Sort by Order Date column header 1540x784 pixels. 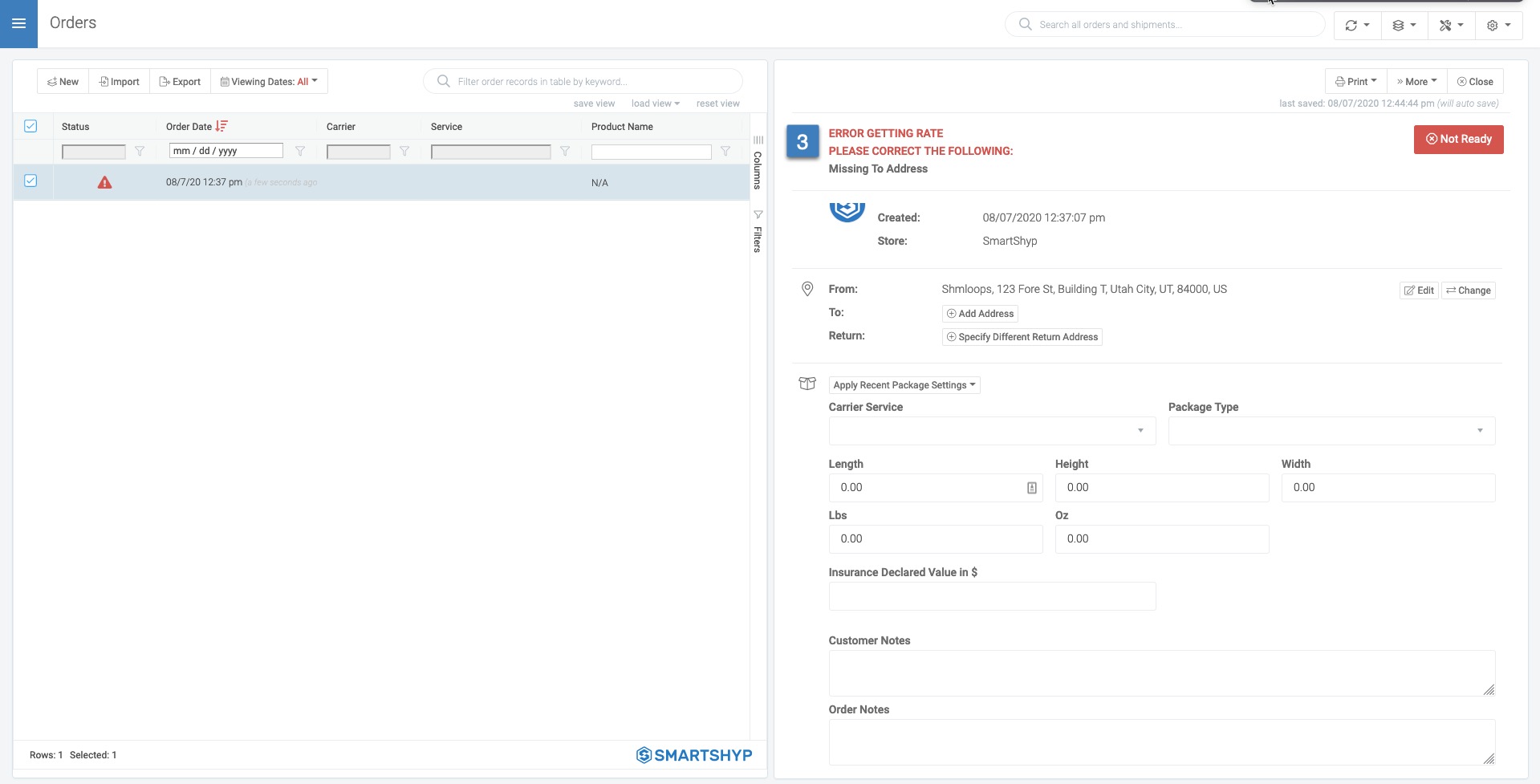click(x=189, y=127)
